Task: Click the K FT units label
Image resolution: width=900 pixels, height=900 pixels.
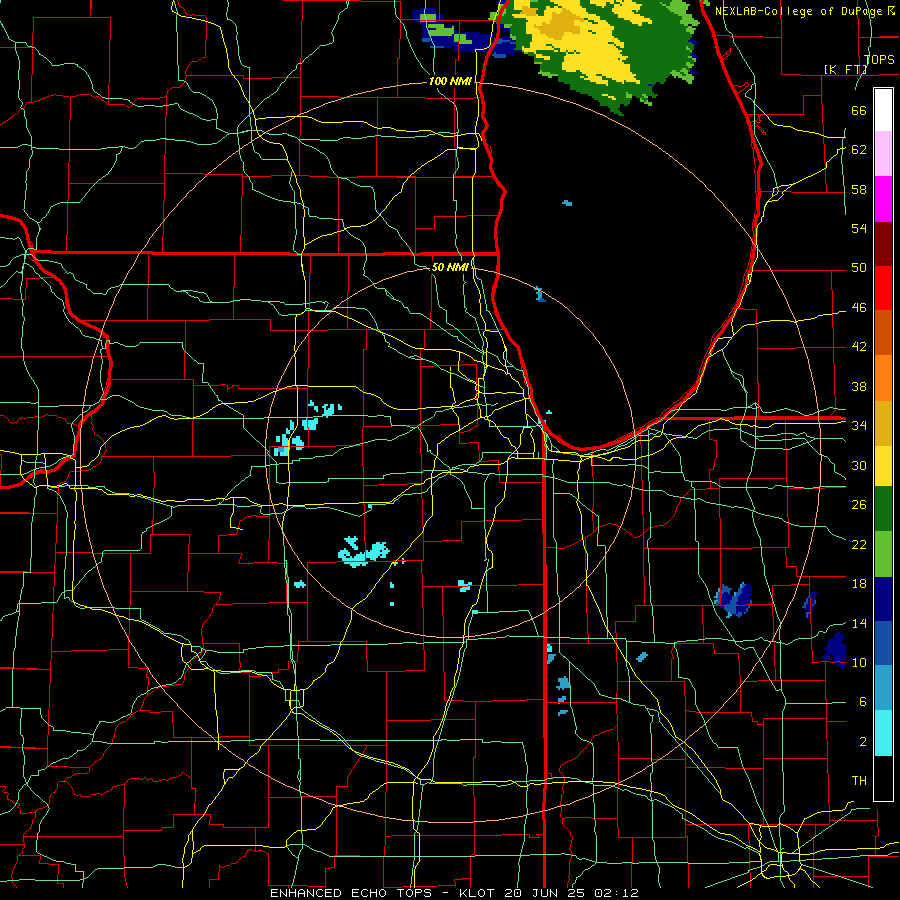Action: coord(845,69)
